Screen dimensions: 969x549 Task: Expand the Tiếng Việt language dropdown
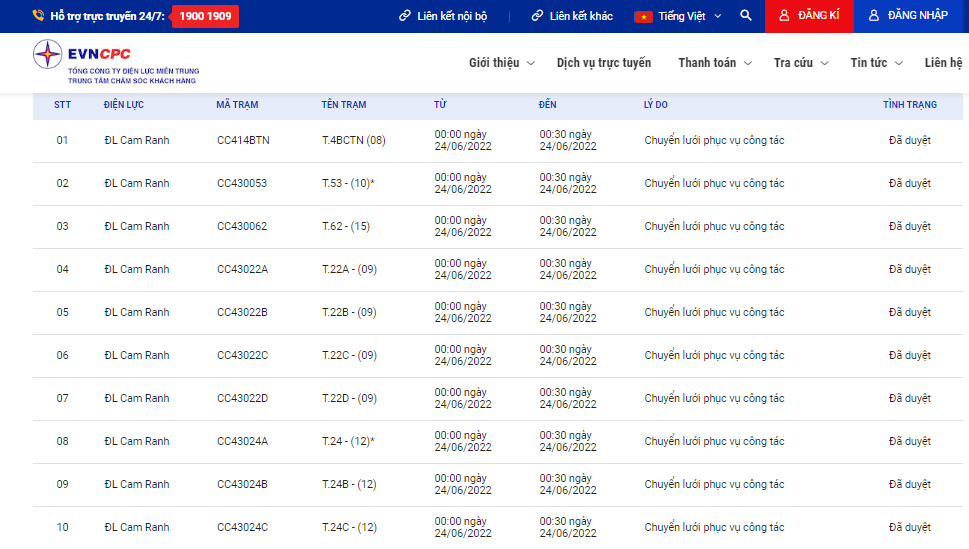point(681,16)
